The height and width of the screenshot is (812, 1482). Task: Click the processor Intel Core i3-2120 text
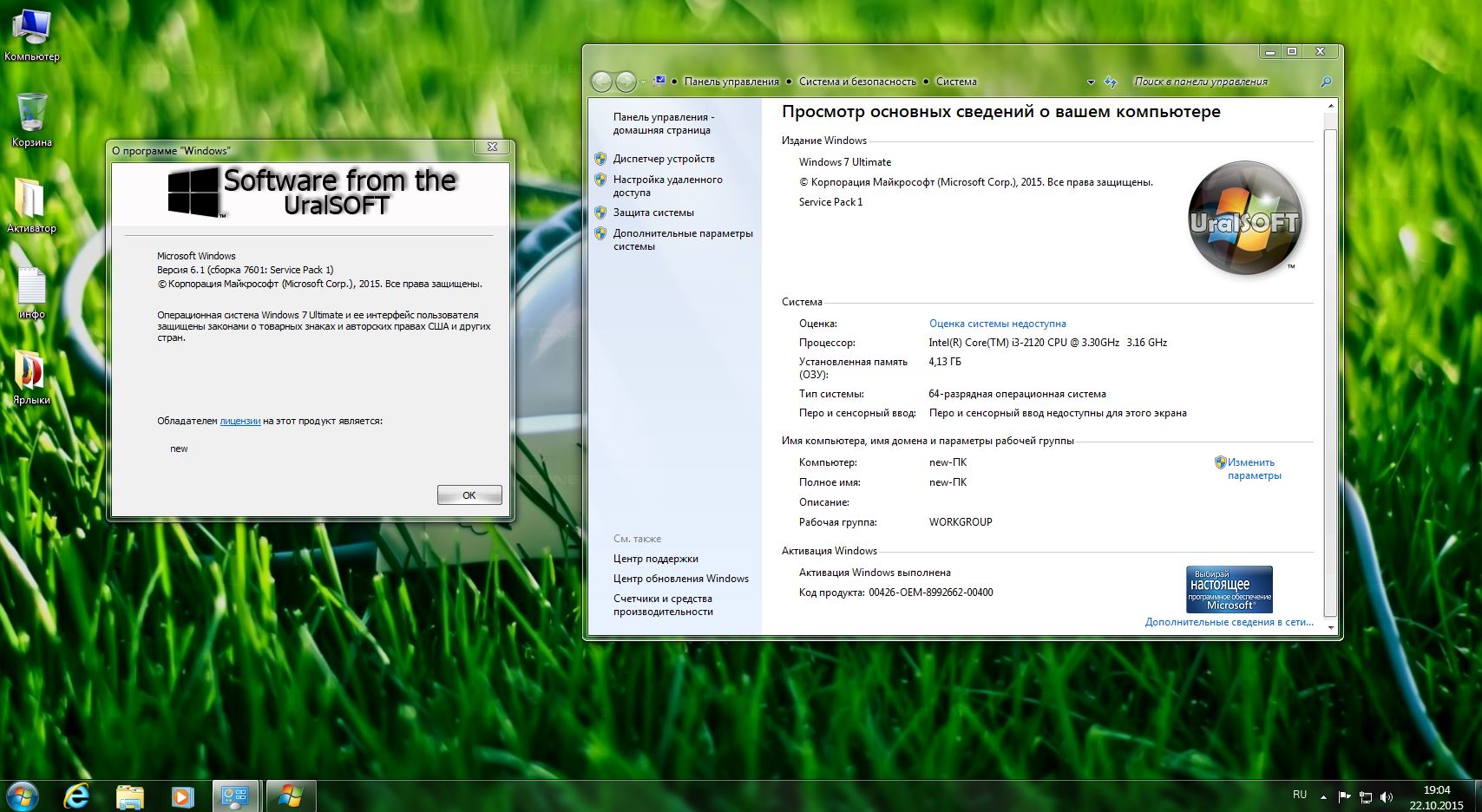(x=1048, y=343)
